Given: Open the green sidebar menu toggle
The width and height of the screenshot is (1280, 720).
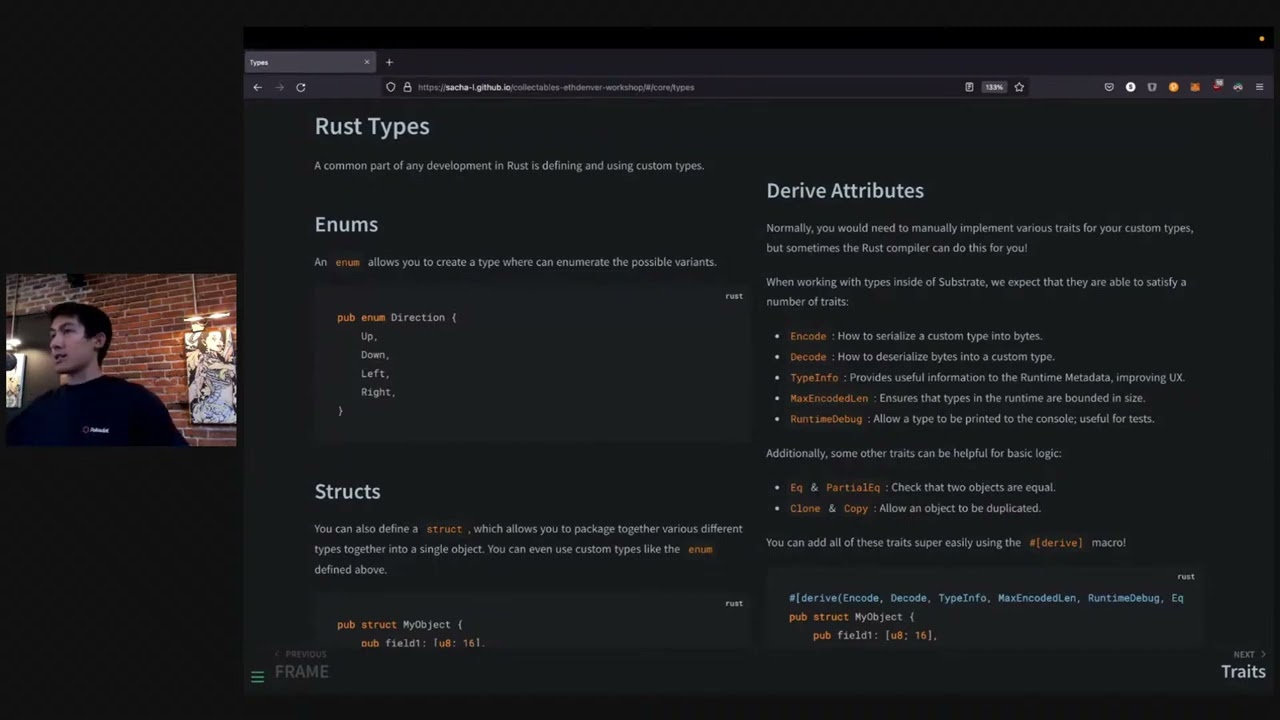Looking at the screenshot, I should pos(257,677).
